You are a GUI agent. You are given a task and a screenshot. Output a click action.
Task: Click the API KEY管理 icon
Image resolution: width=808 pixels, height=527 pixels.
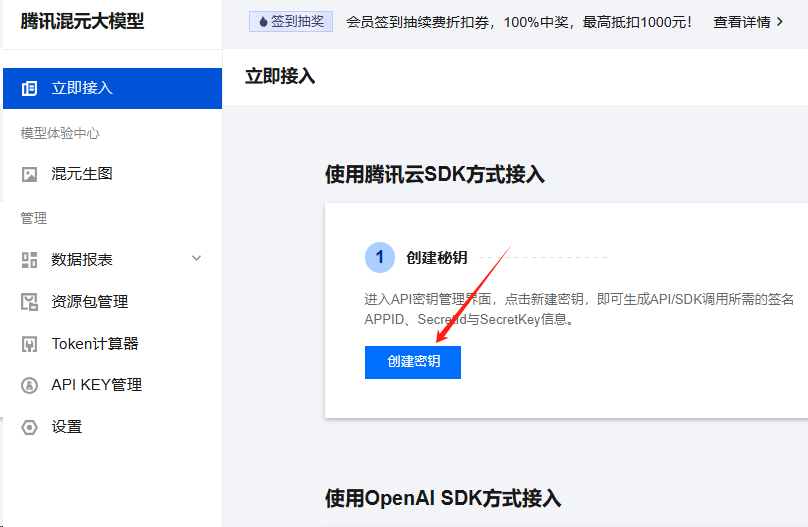pyautogui.click(x=29, y=385)
